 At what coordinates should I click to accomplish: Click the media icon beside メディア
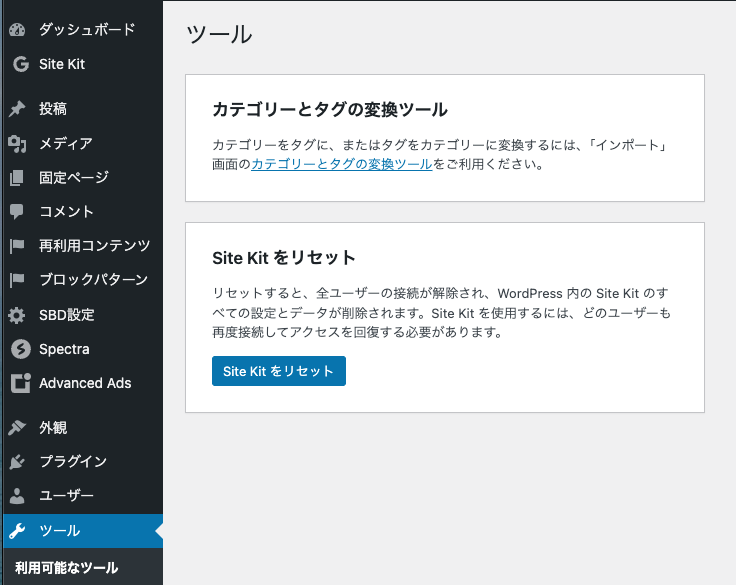coord(17,144)
